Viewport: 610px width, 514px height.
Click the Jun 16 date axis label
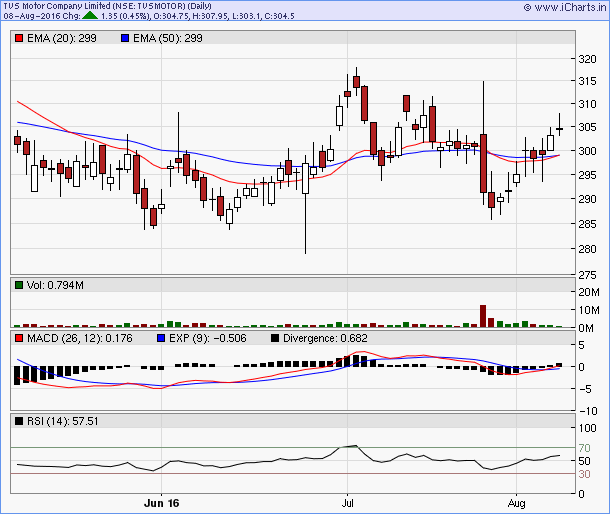(161, 503)
